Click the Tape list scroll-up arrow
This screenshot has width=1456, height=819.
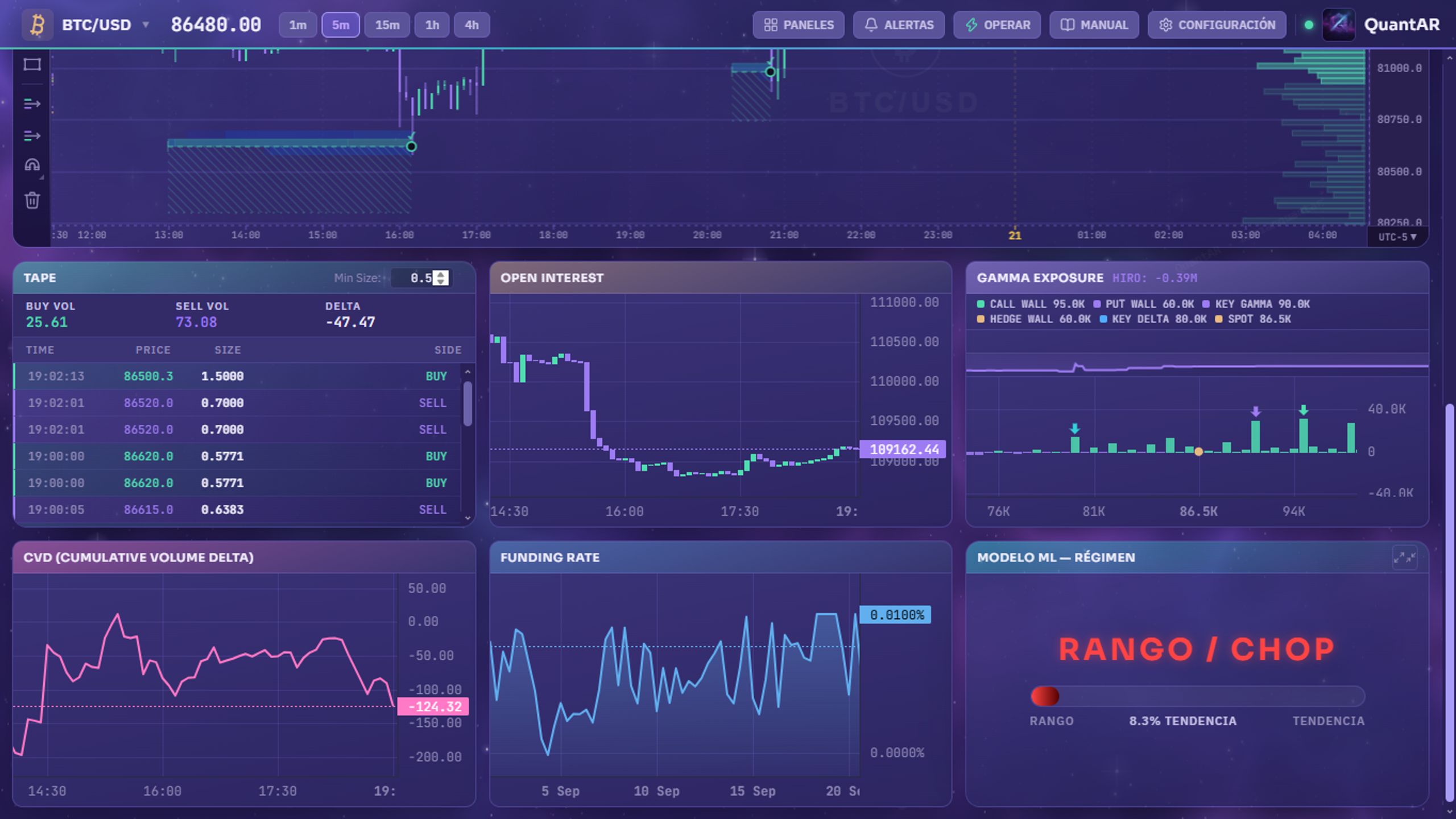[x=468, y=371]
